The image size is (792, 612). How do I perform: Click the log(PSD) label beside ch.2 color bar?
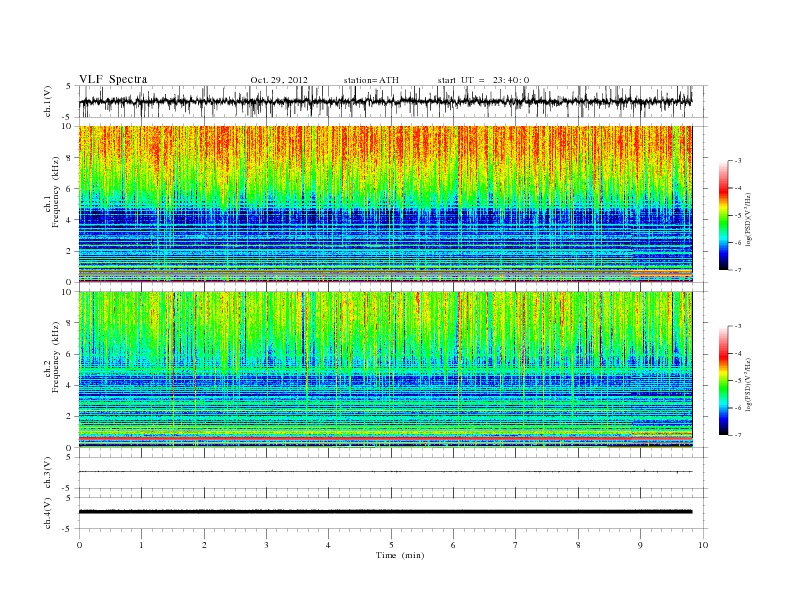(748, 384)
